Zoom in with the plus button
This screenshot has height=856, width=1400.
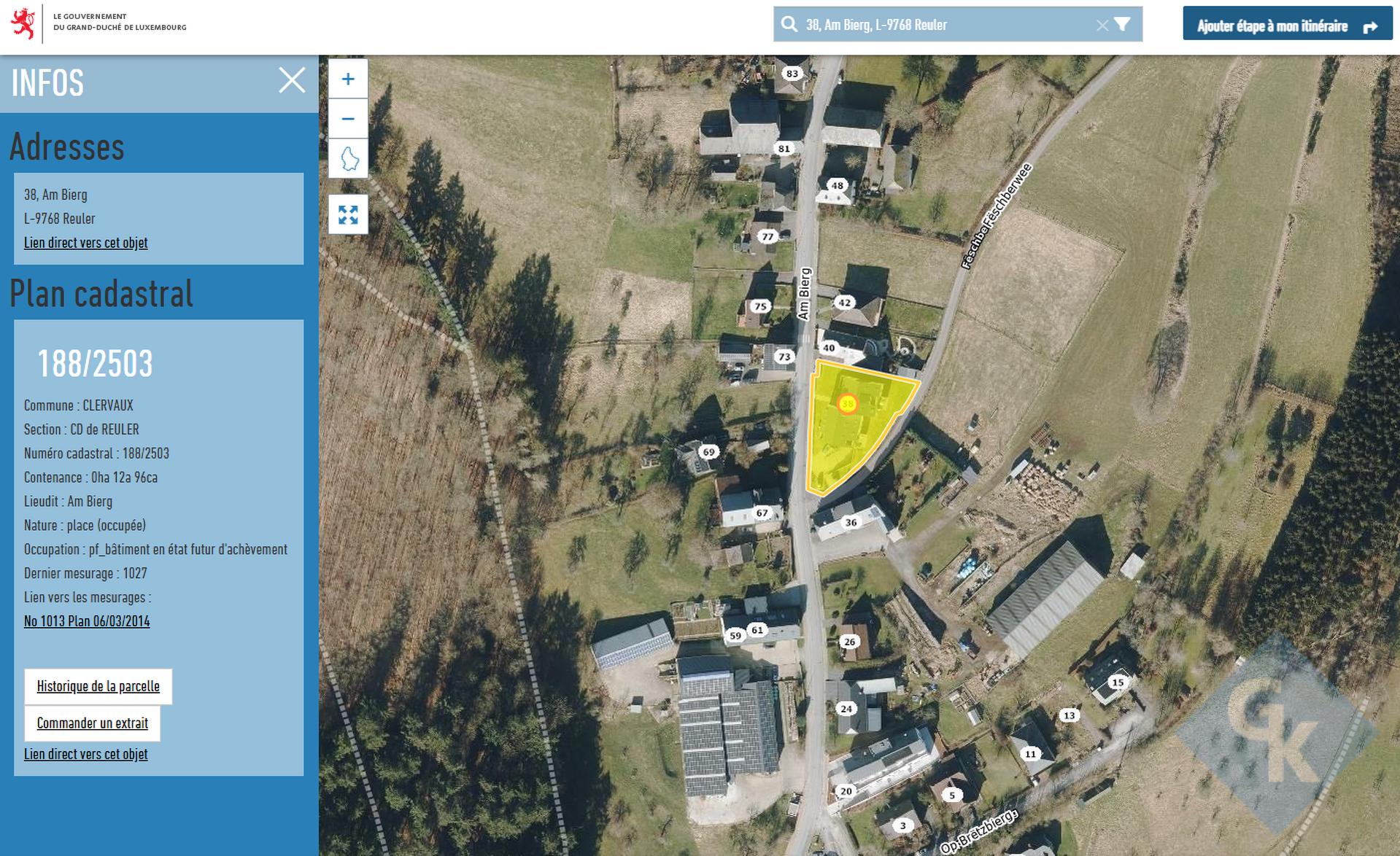[x=348, y=79]
